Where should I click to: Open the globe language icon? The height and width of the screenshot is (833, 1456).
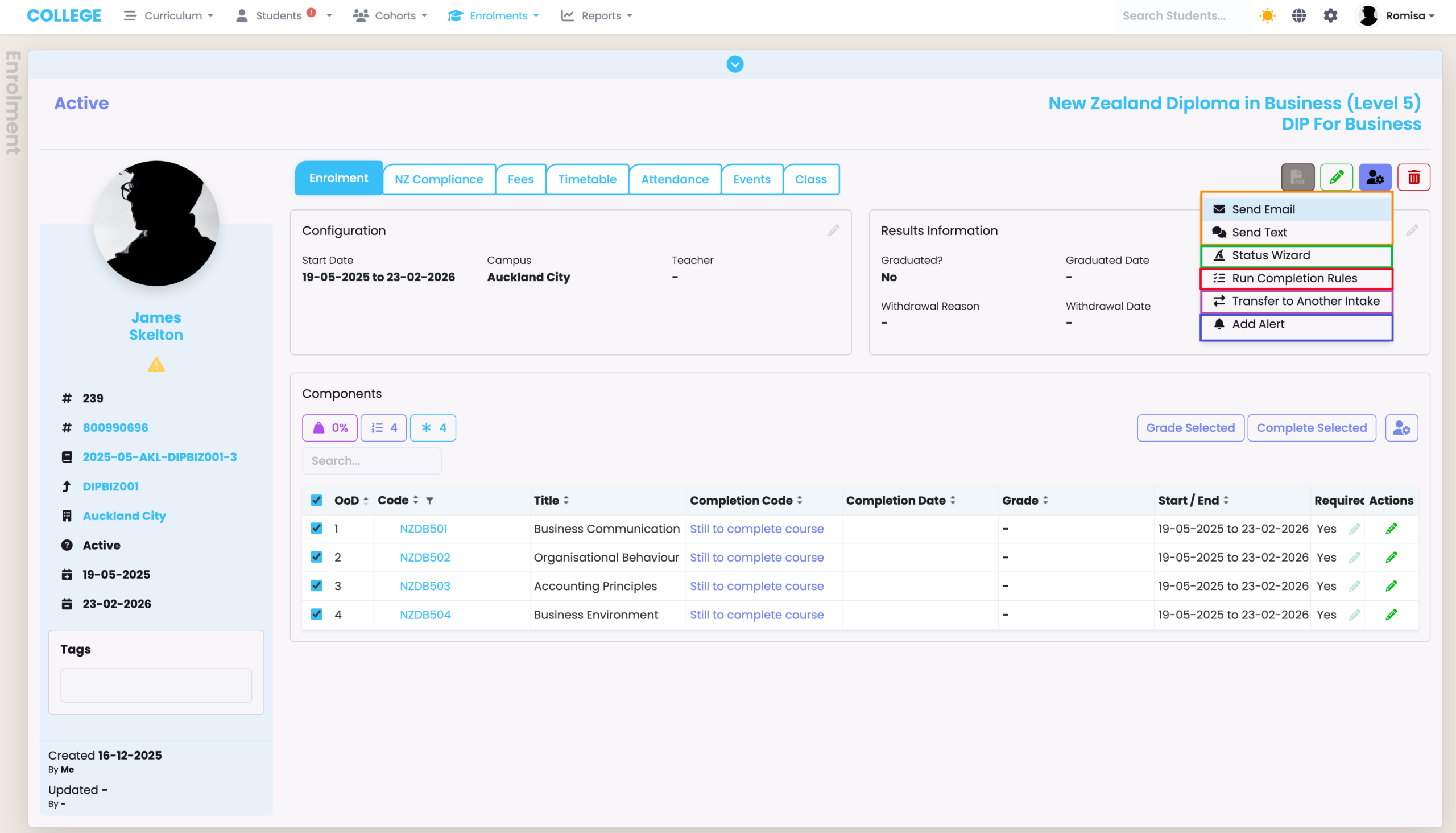coord(1298,15)
